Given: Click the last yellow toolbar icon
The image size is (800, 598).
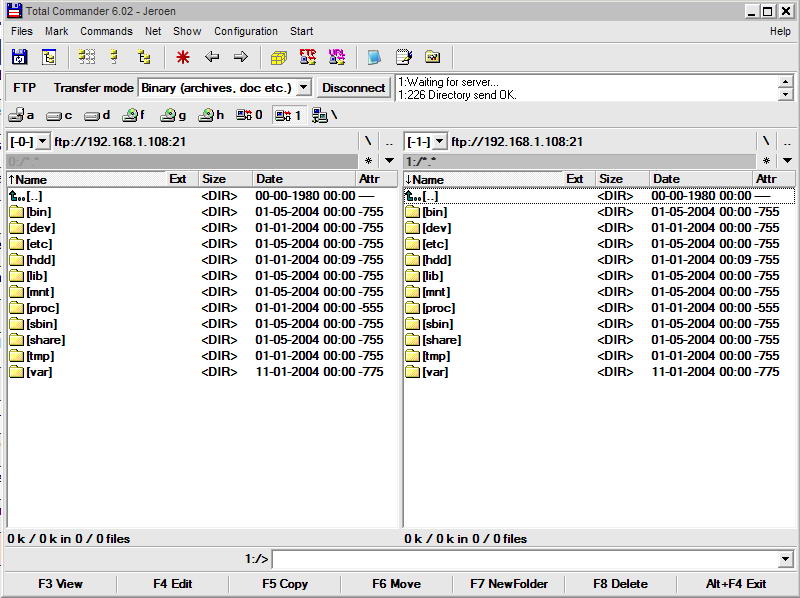Looking at the screenshot, I should pyautogui.click(x=433, y=57).
